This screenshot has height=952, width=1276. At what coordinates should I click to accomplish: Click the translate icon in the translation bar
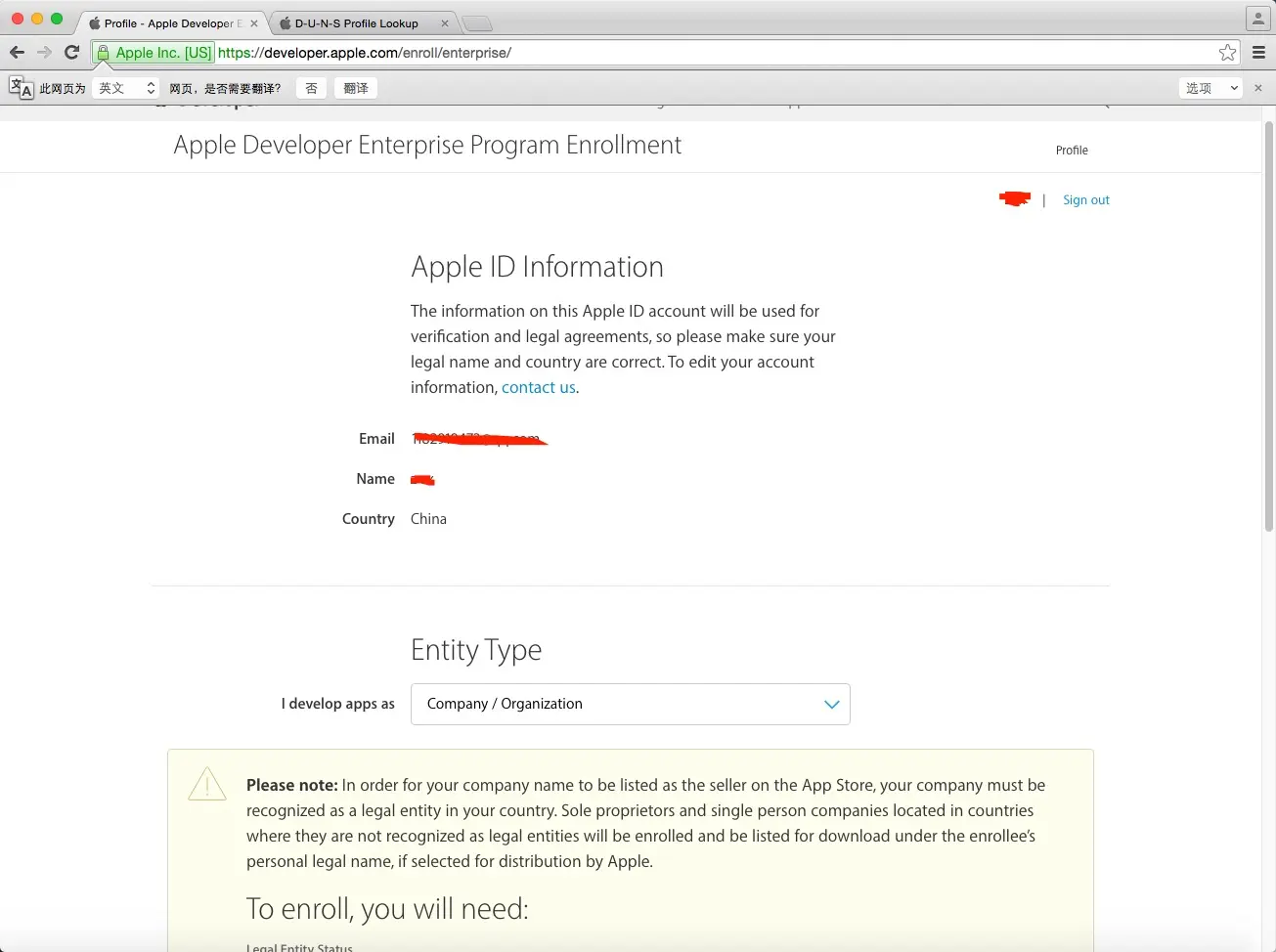pos(21,88)
